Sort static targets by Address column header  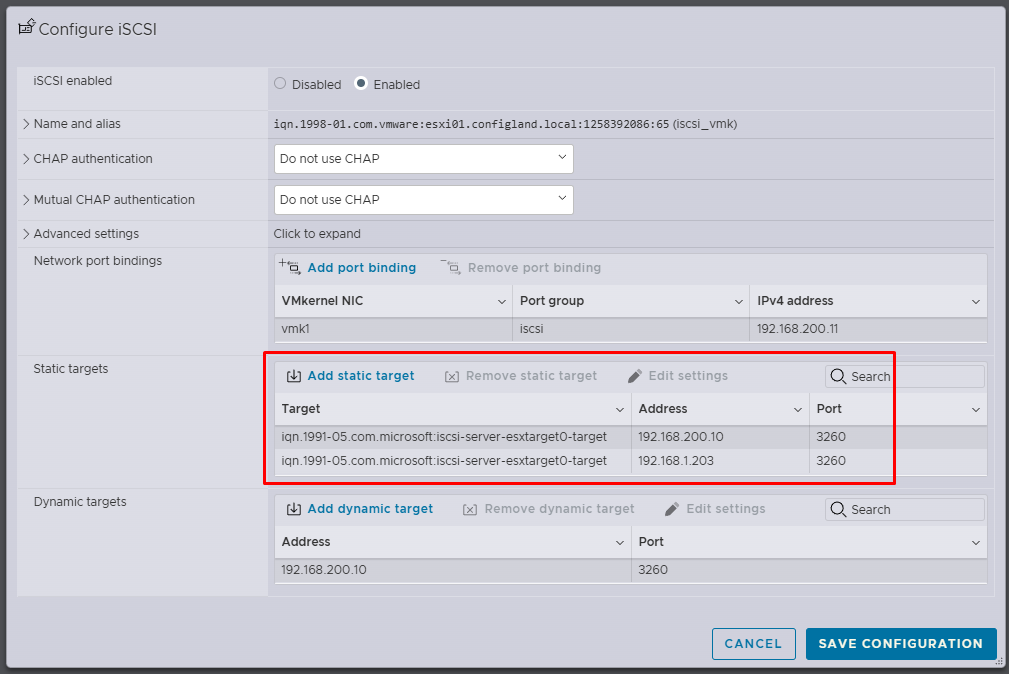click(719, 409)
